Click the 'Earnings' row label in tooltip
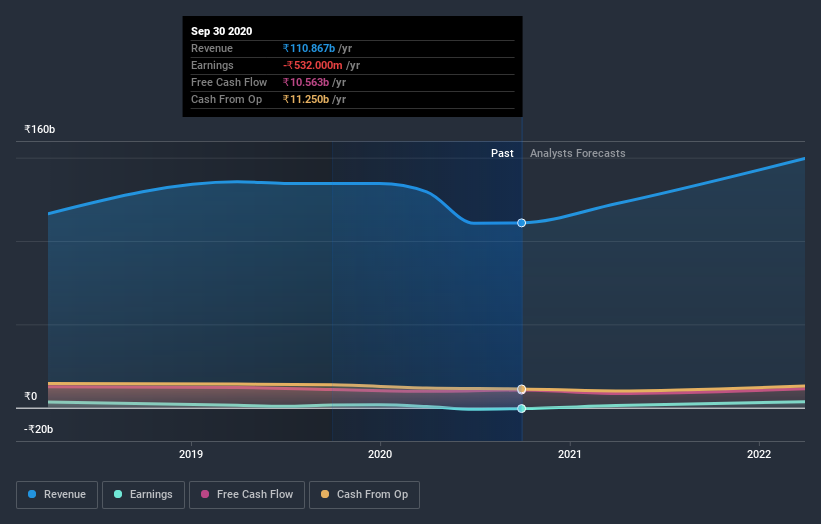821x524 pixels. point(212,65)
